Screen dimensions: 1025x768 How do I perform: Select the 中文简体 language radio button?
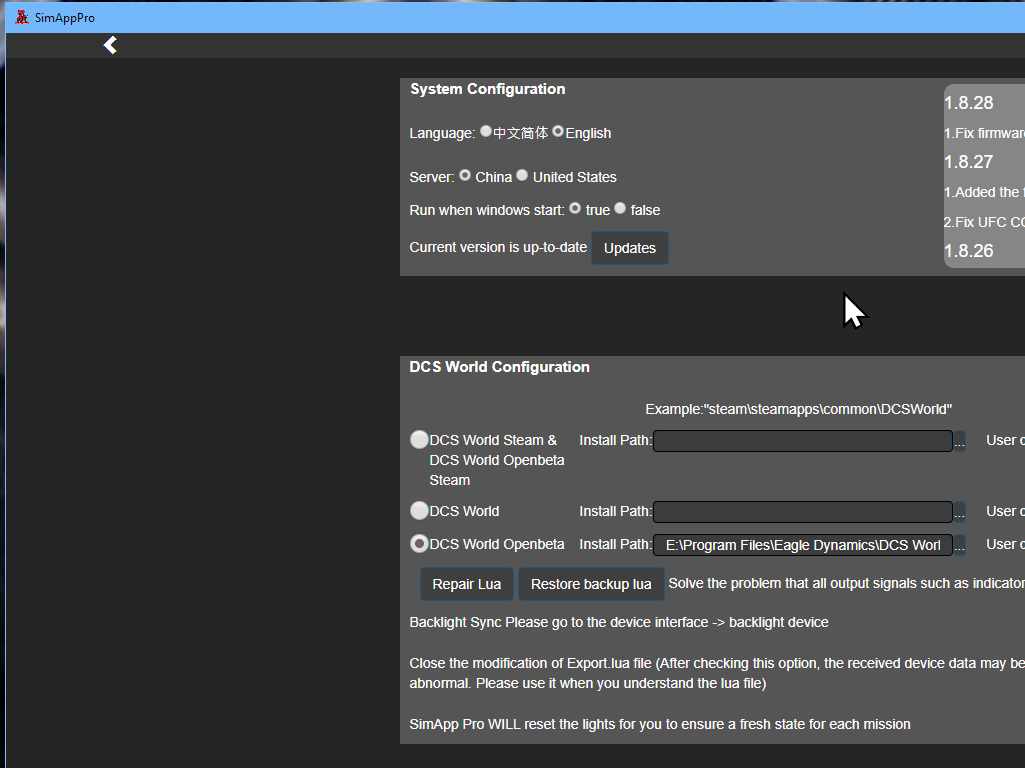point(486,131)
